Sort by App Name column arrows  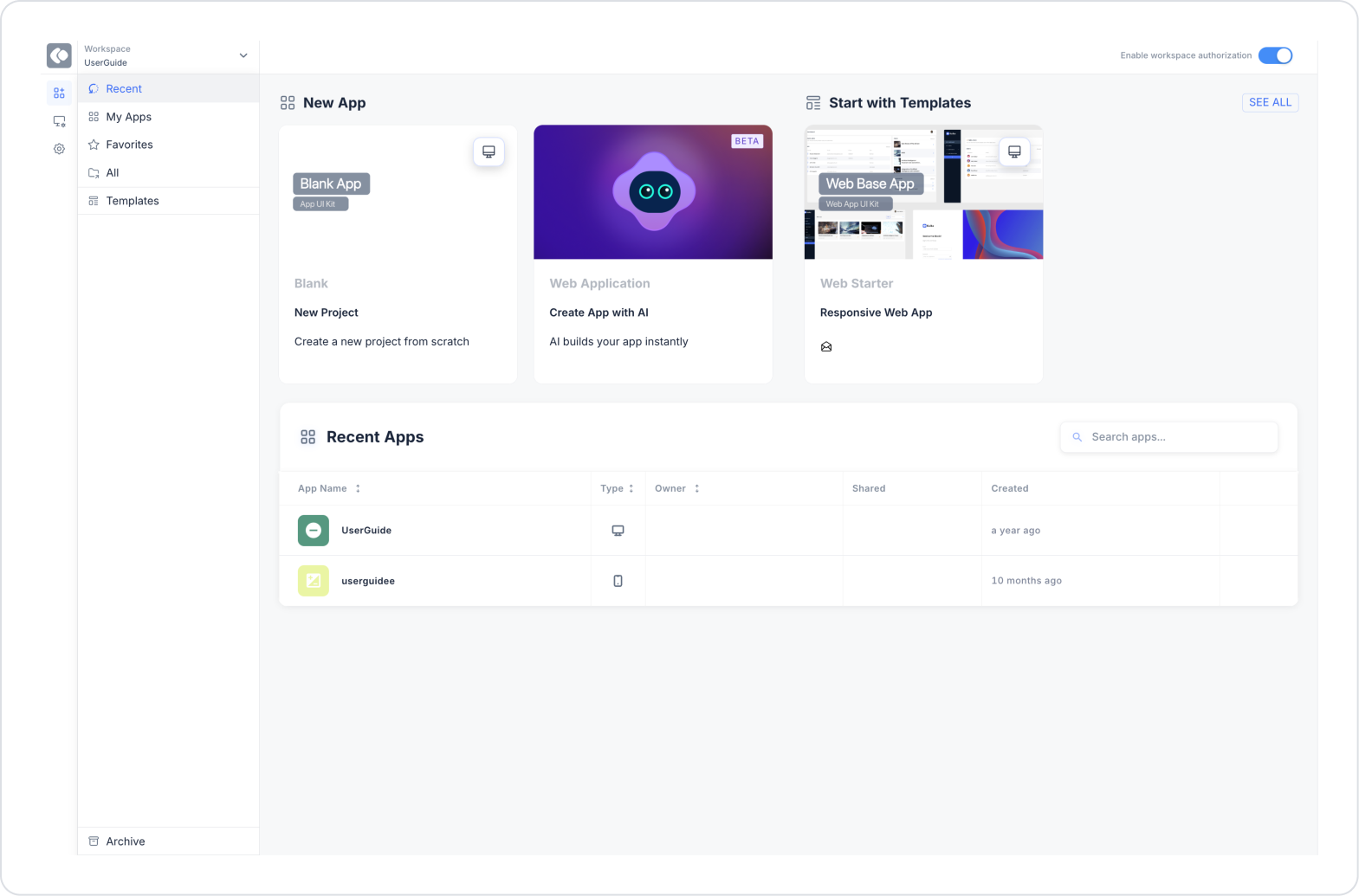click(358, 488)
